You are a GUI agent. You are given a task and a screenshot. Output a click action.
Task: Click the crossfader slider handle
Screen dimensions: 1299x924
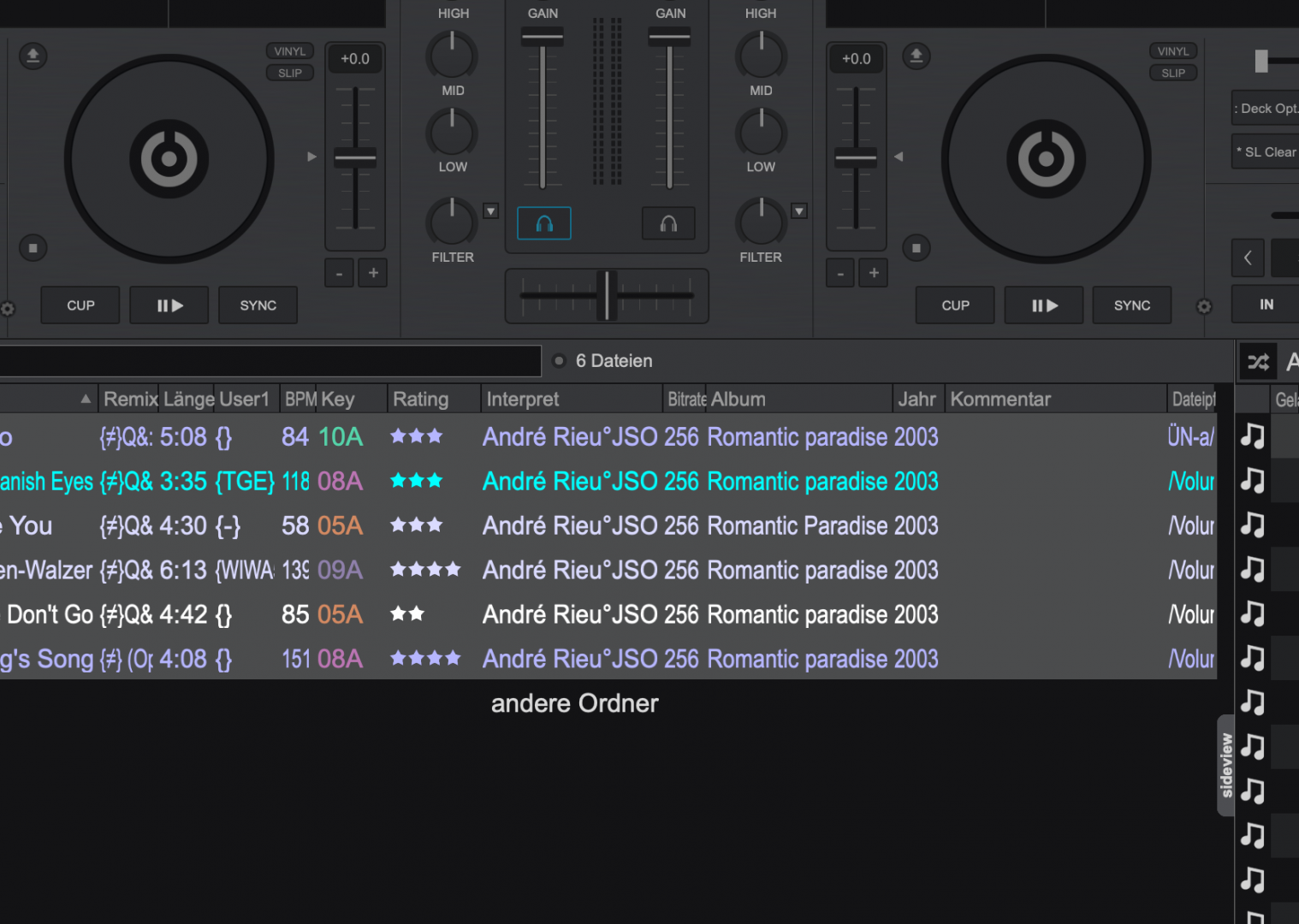point(607,295)
